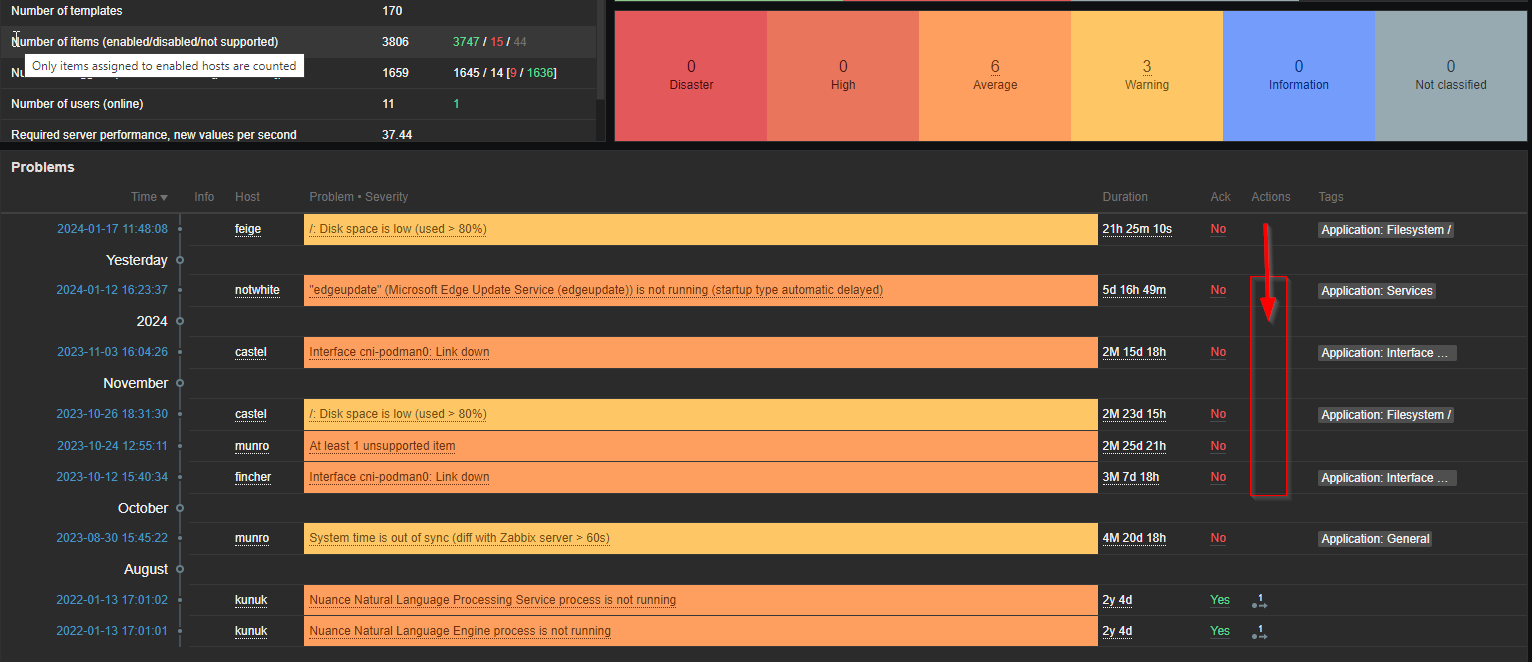Open the Disaster severity tile
The width and height of the screenshot is (1532, 662).
point(691,76)
